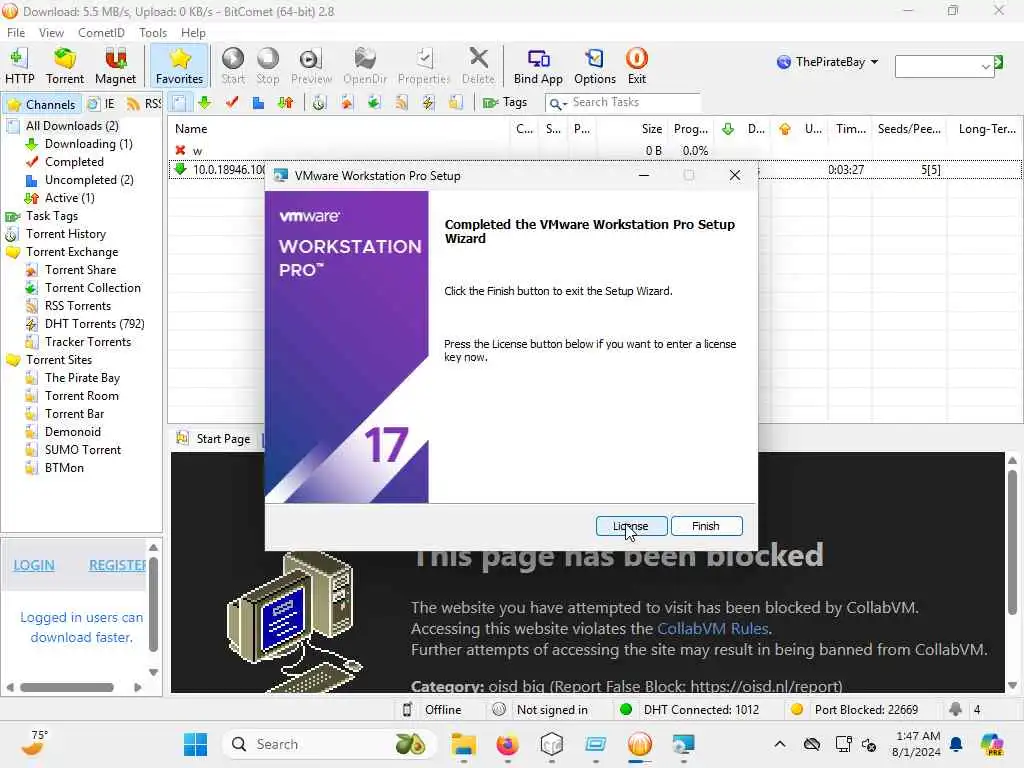Open the View menu
Image resolution: width=1024 pixels, height=768 pixels.
(x=51, y=33)
